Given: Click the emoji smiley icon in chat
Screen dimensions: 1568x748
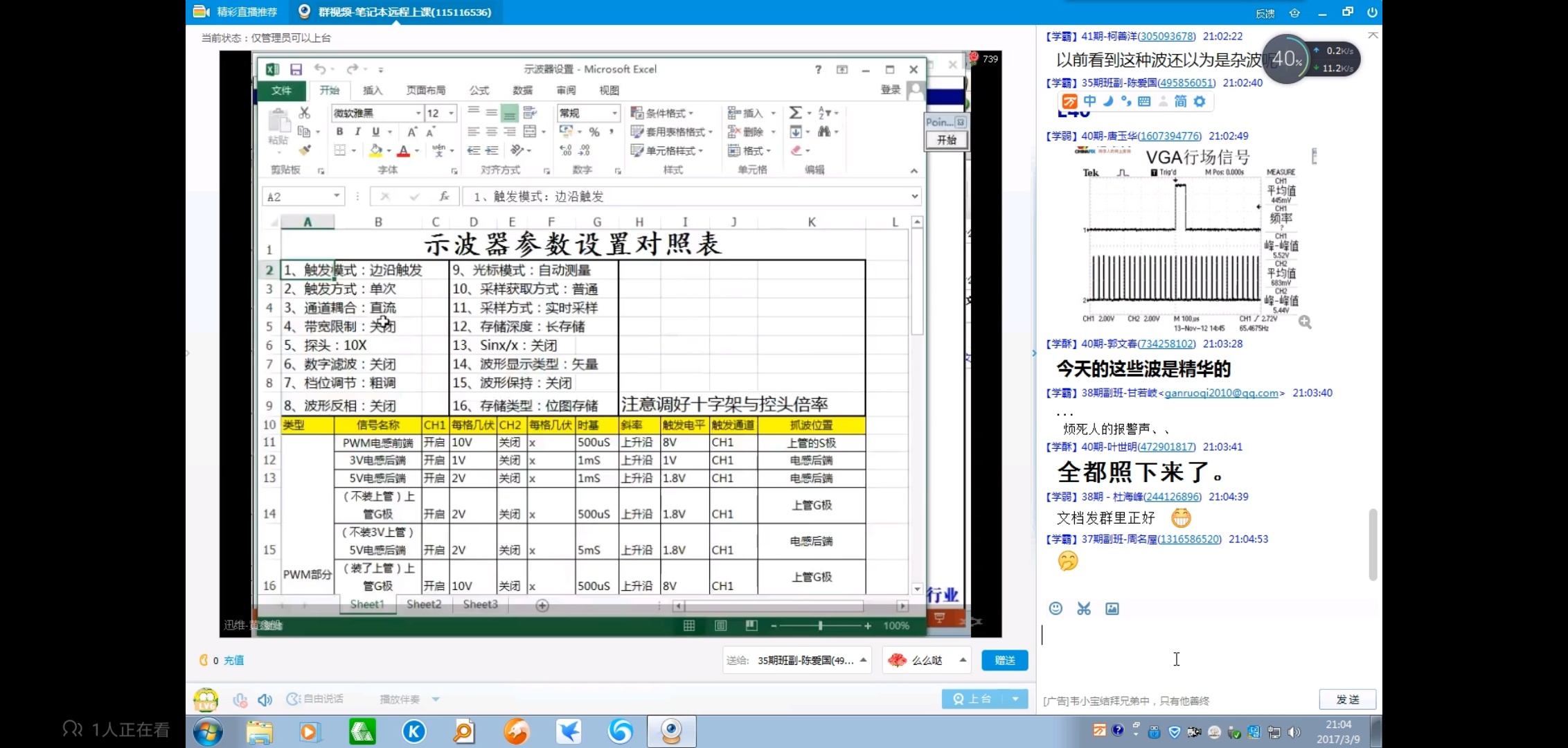Looking at the screenshot, I should 1055,608.
